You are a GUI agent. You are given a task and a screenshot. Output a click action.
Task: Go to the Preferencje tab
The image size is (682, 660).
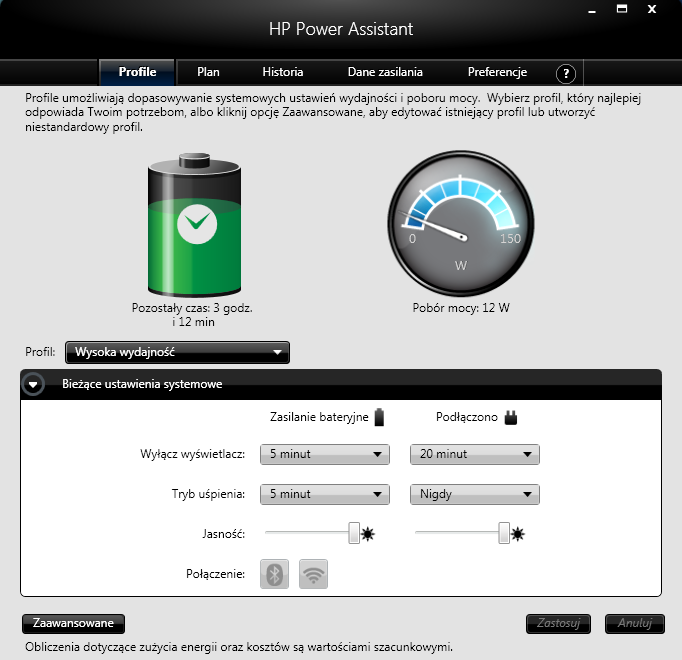point(497,72)
